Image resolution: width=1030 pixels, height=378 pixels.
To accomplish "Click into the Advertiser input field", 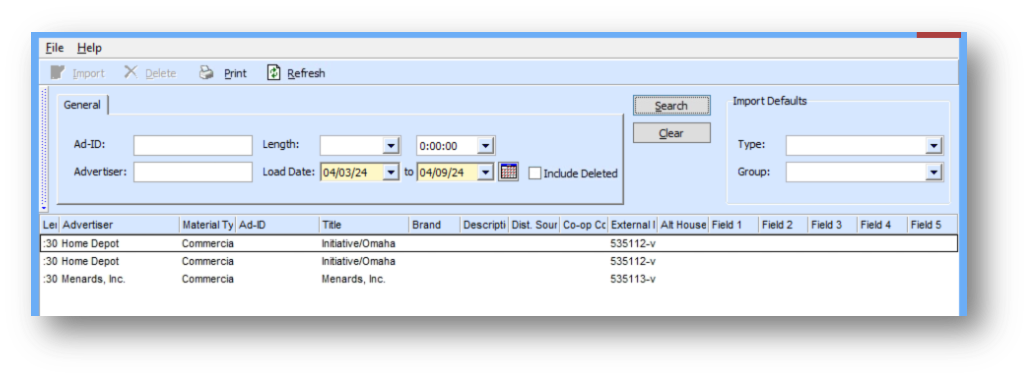I will tap(192, 172).
